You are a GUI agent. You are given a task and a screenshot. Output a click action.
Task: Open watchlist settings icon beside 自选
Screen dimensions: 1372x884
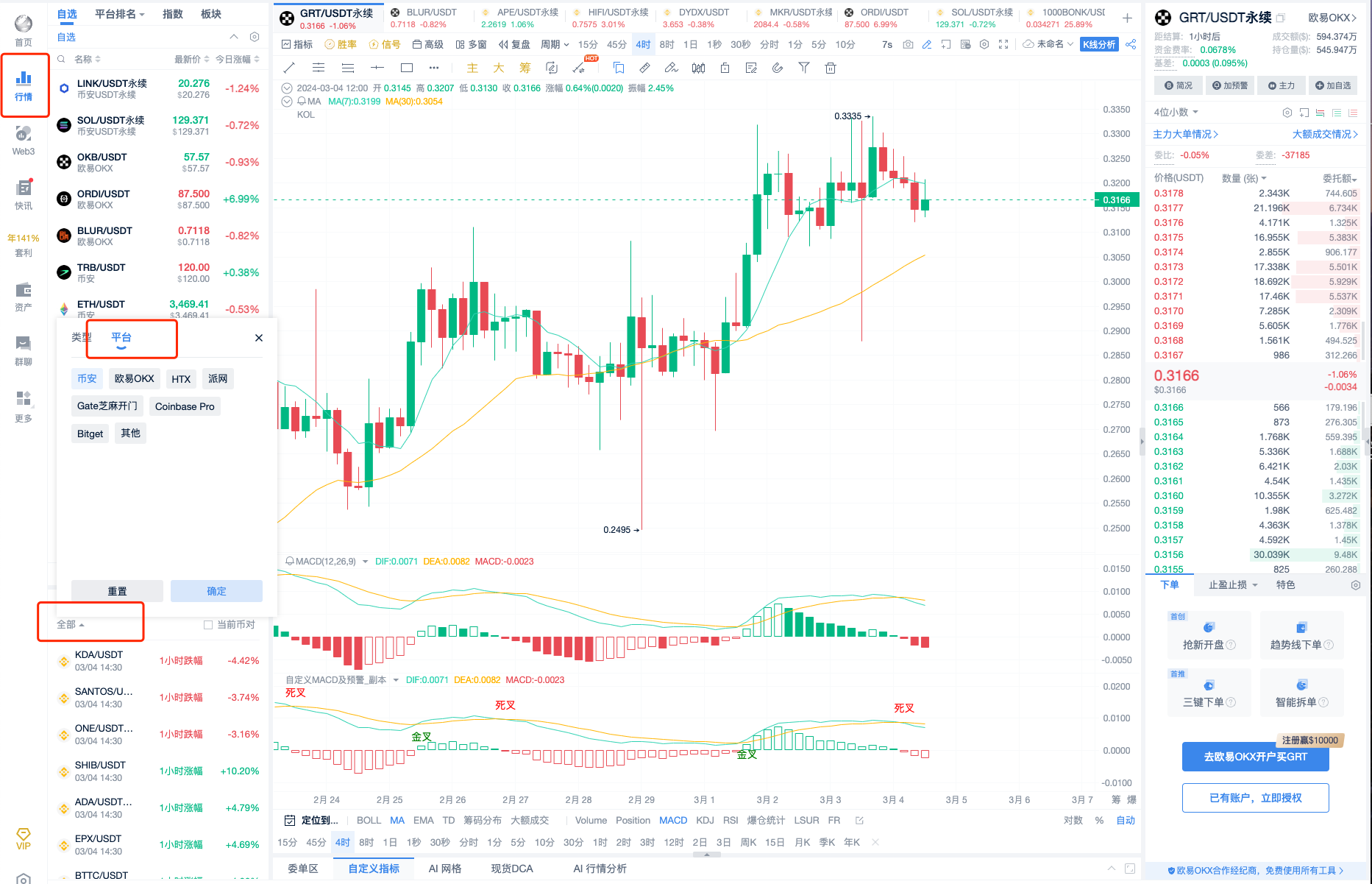(x=255, y=37)
